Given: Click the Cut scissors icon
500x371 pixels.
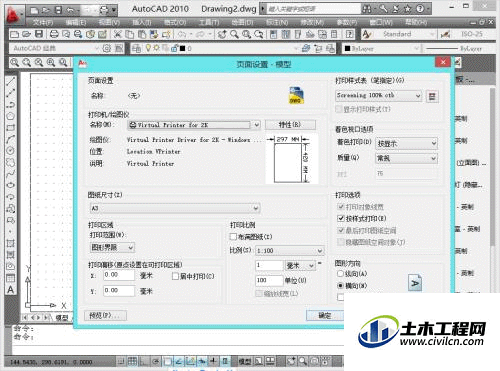Looking at the screenshot, I should [117, 34].
